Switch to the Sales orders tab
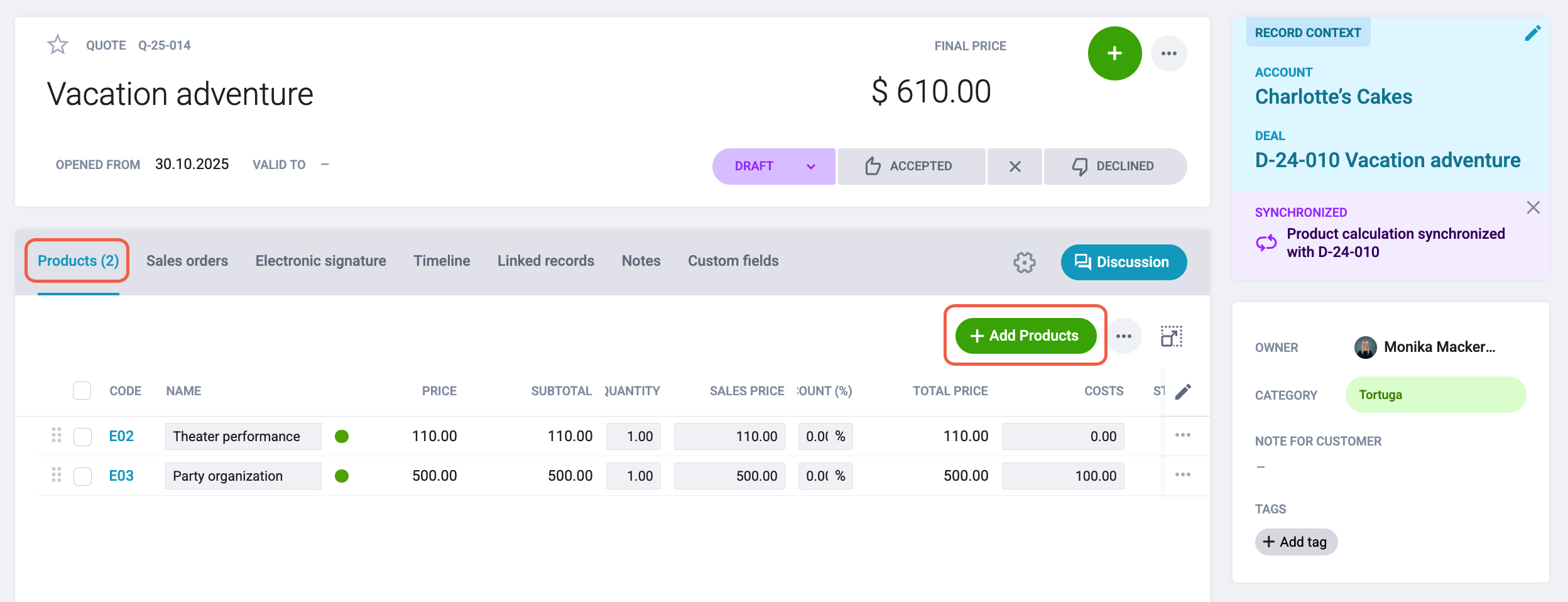 click(x=187, y=261)
